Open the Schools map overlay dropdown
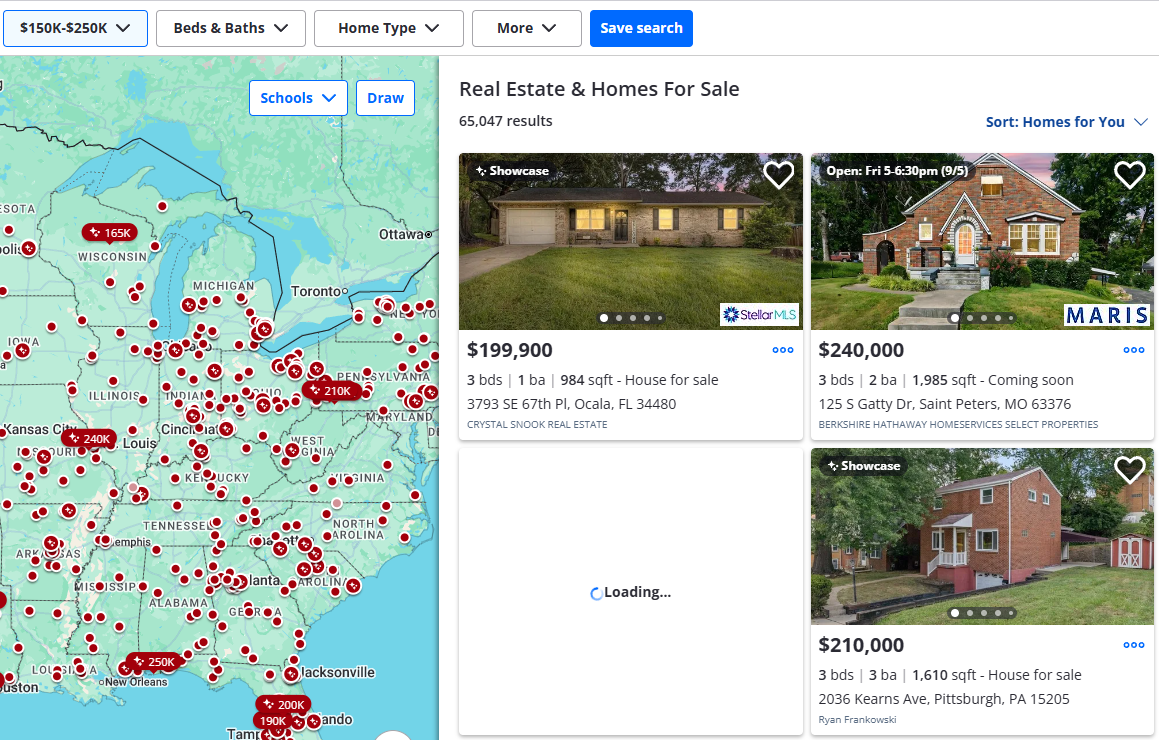Image resolution: width=1159 pixels, height=740 pixels. click(298, 98)
